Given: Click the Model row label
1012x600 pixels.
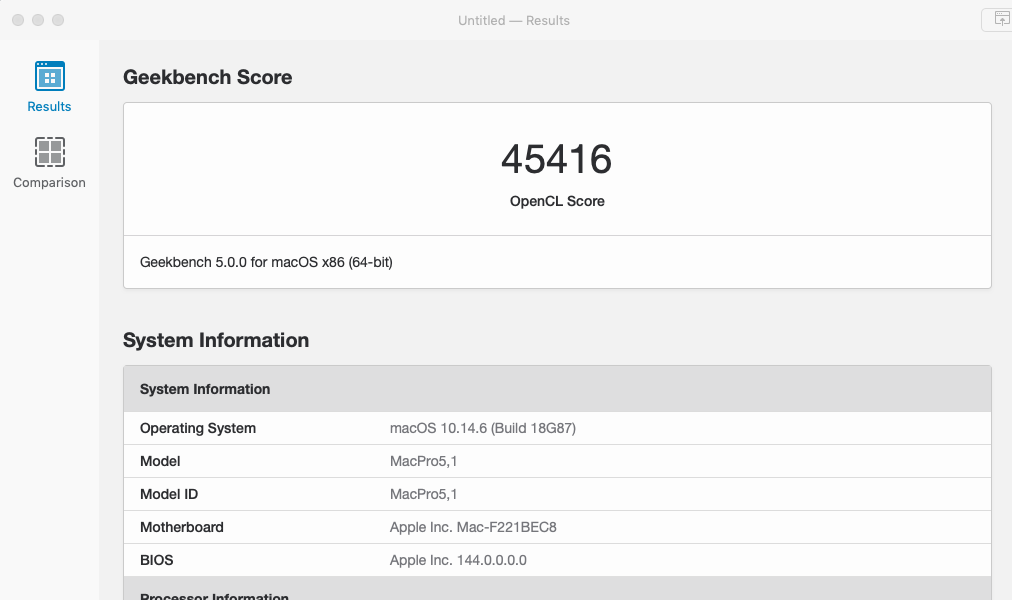Looking at the screenshot, I should coord(160,461).
